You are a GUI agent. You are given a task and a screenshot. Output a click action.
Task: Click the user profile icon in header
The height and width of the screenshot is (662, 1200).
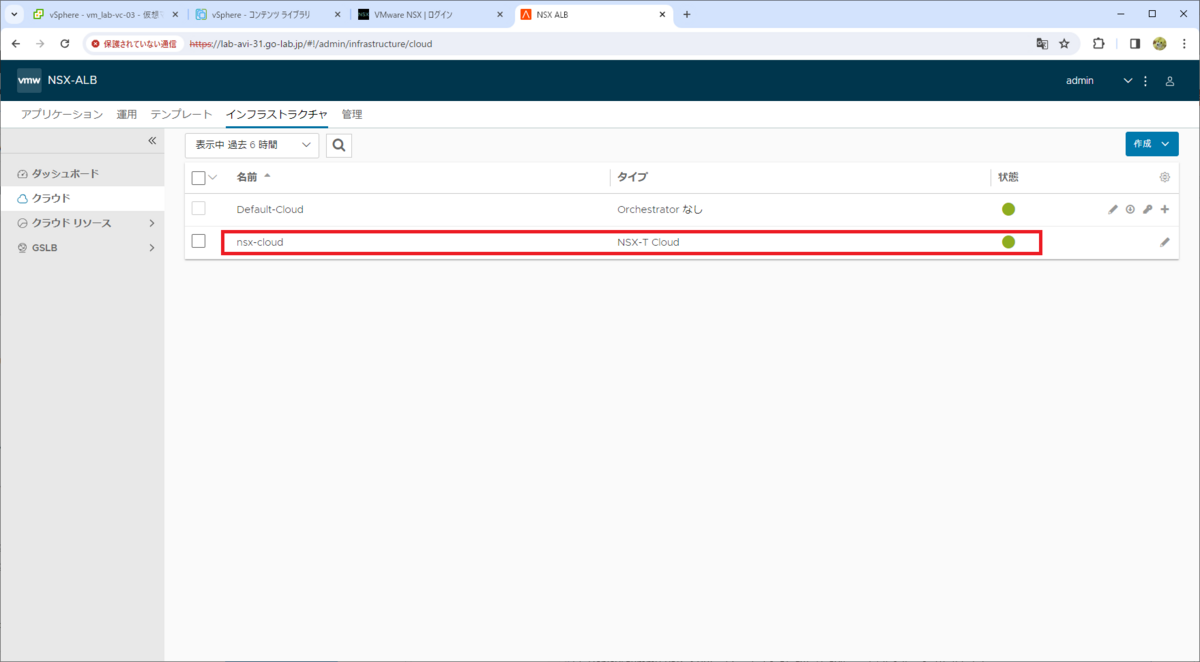tap(1170, 81)
